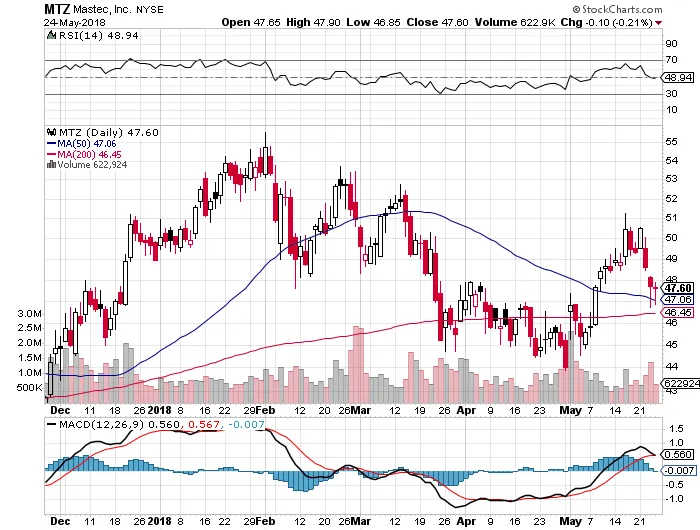This screenshot has height=530, width=700.
Task: Click the price axis label 49
Action: point(671,259)
